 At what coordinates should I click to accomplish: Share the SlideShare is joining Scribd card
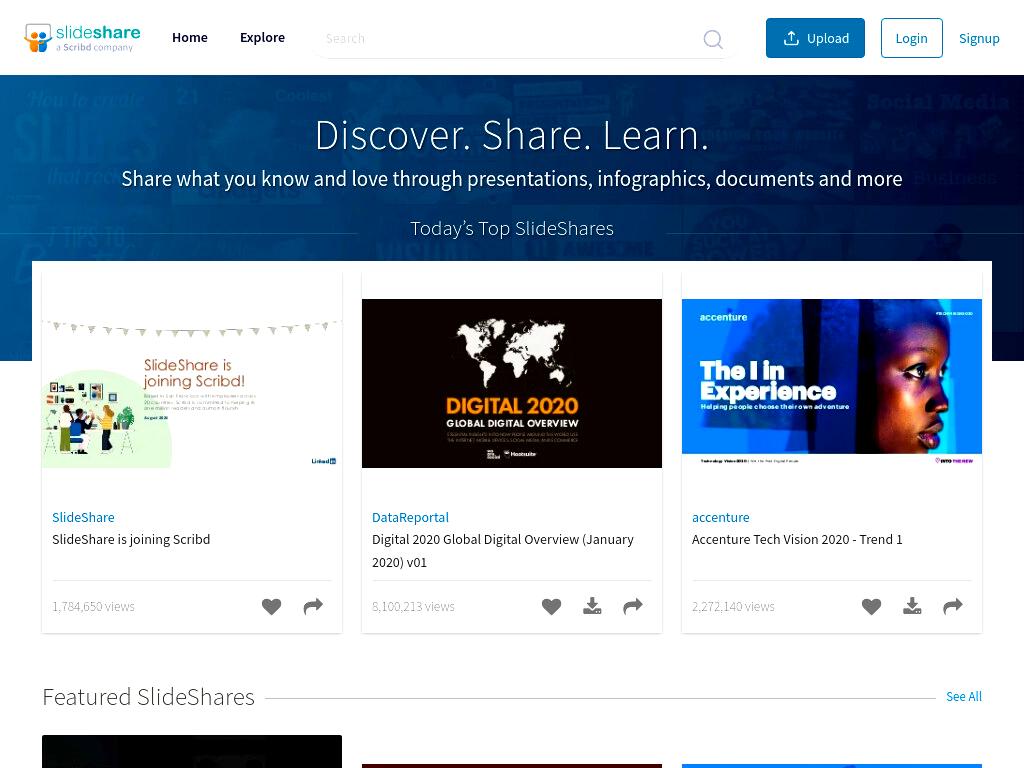[x=313, y=607]
